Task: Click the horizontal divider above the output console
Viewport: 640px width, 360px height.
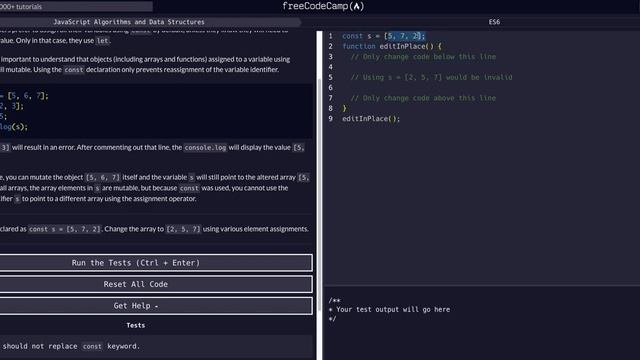Action: tap(482, 285)
